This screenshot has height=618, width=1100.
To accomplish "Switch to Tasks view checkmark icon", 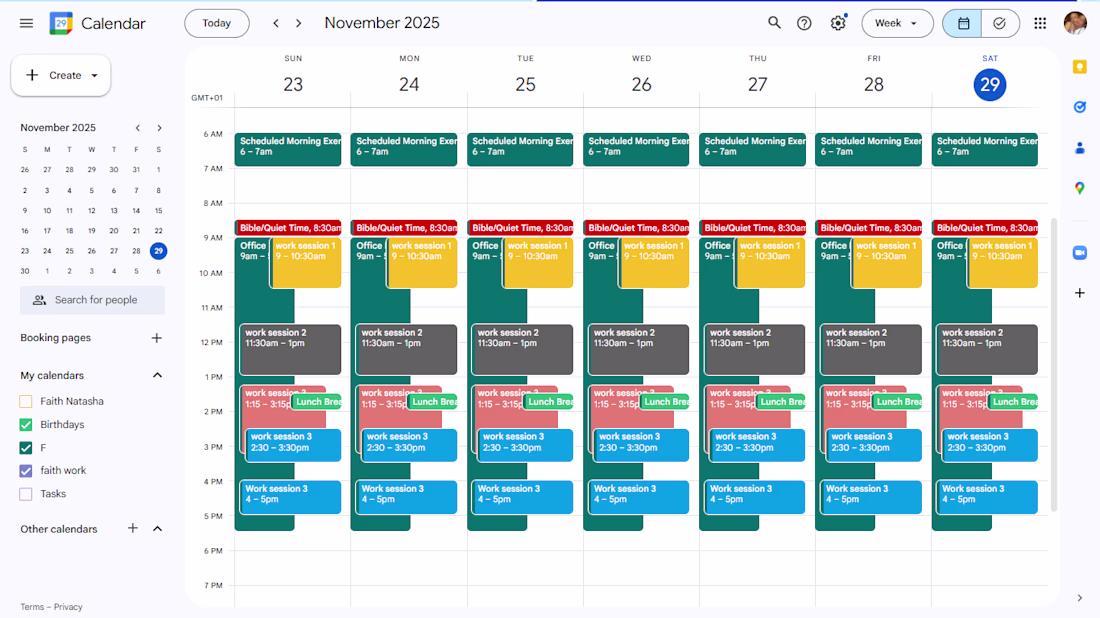I will click(1000, 23).
